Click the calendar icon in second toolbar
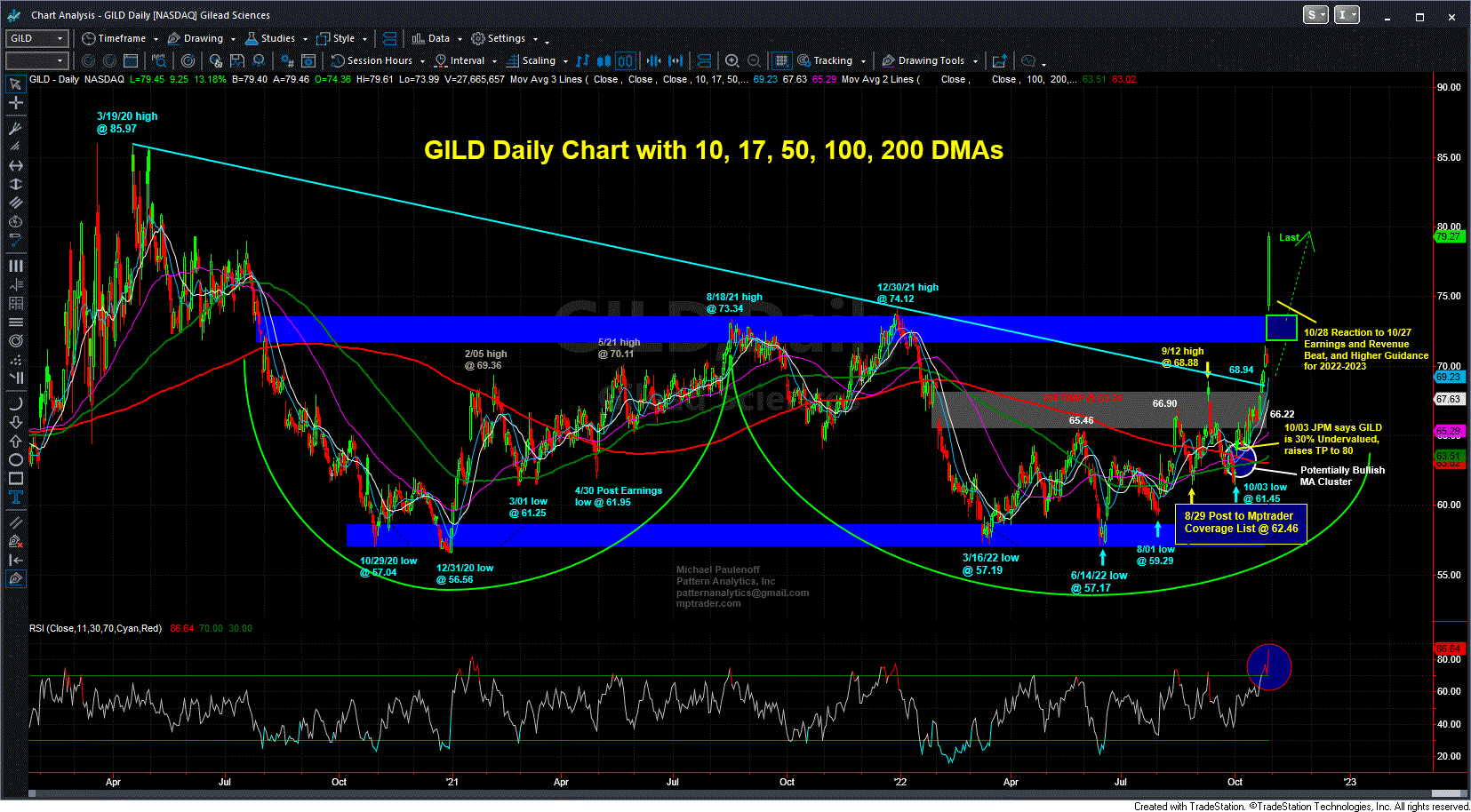This screenshot has height=812, width=1471. (131, 60)
